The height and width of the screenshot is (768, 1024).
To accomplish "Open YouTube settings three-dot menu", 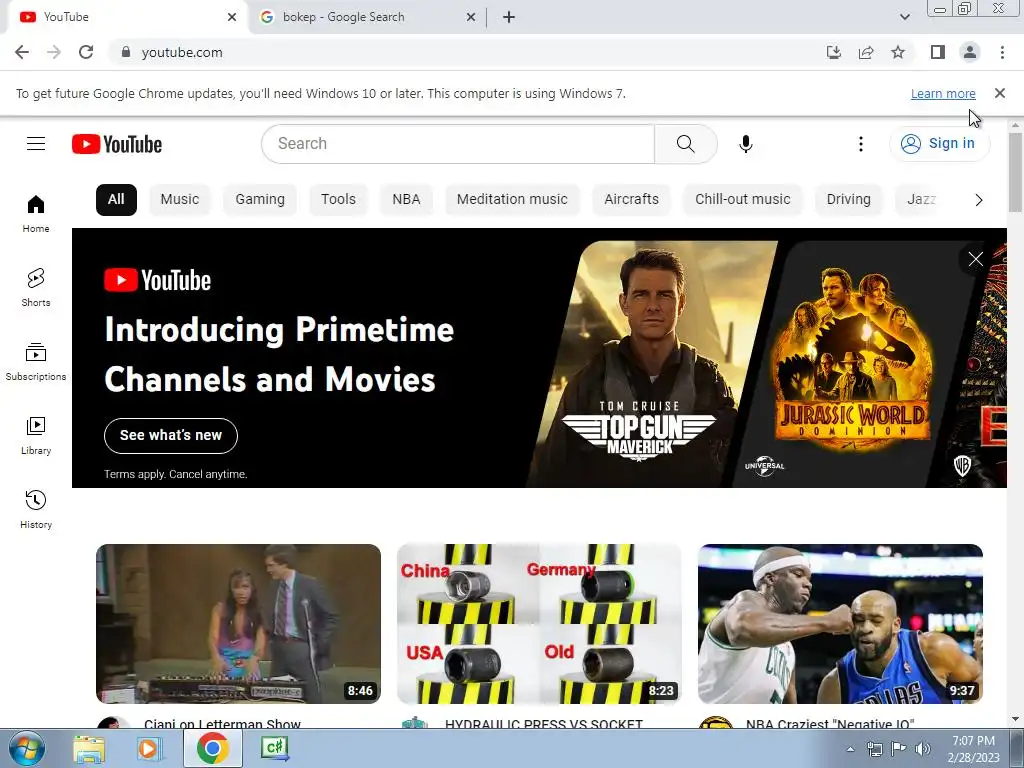I will (861, 144).
